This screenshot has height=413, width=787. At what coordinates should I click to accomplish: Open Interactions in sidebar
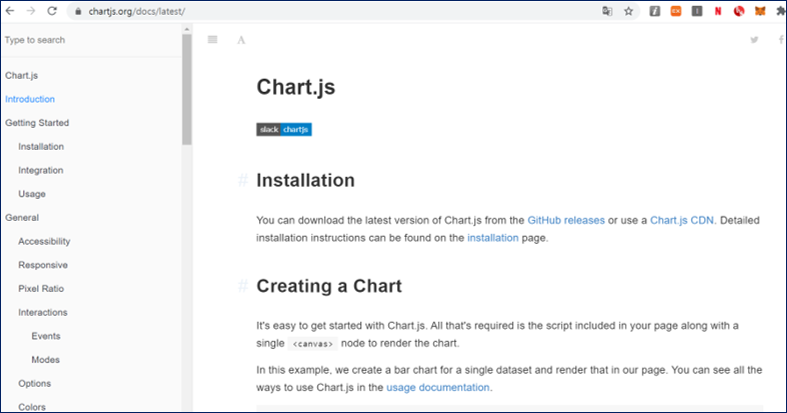[43, 312]
